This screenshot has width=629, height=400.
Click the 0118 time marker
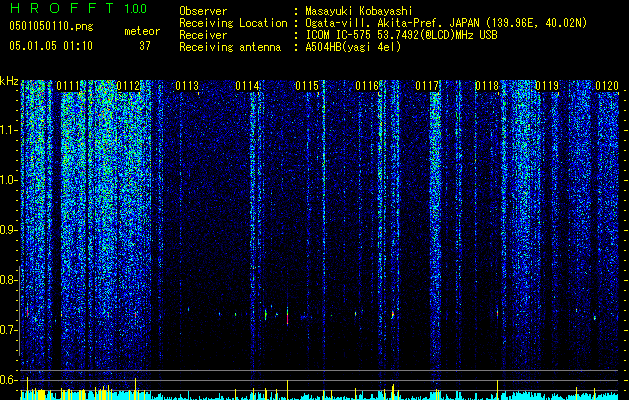487,86
